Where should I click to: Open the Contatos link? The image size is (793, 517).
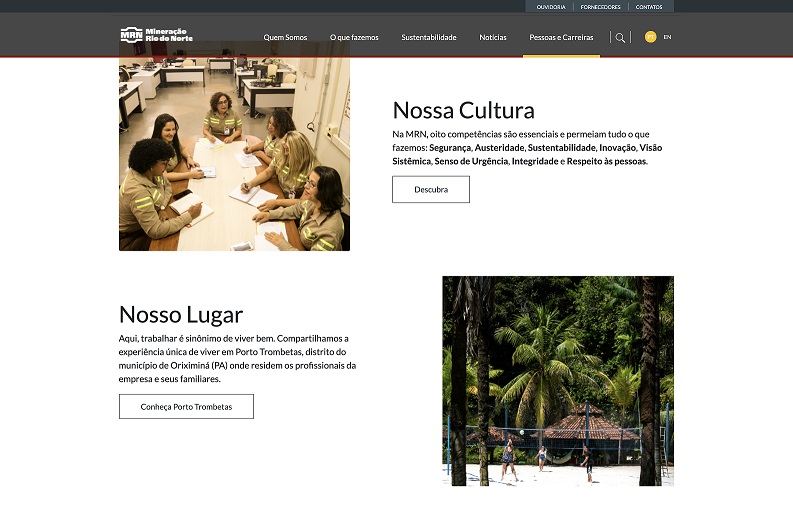[649, 7]
